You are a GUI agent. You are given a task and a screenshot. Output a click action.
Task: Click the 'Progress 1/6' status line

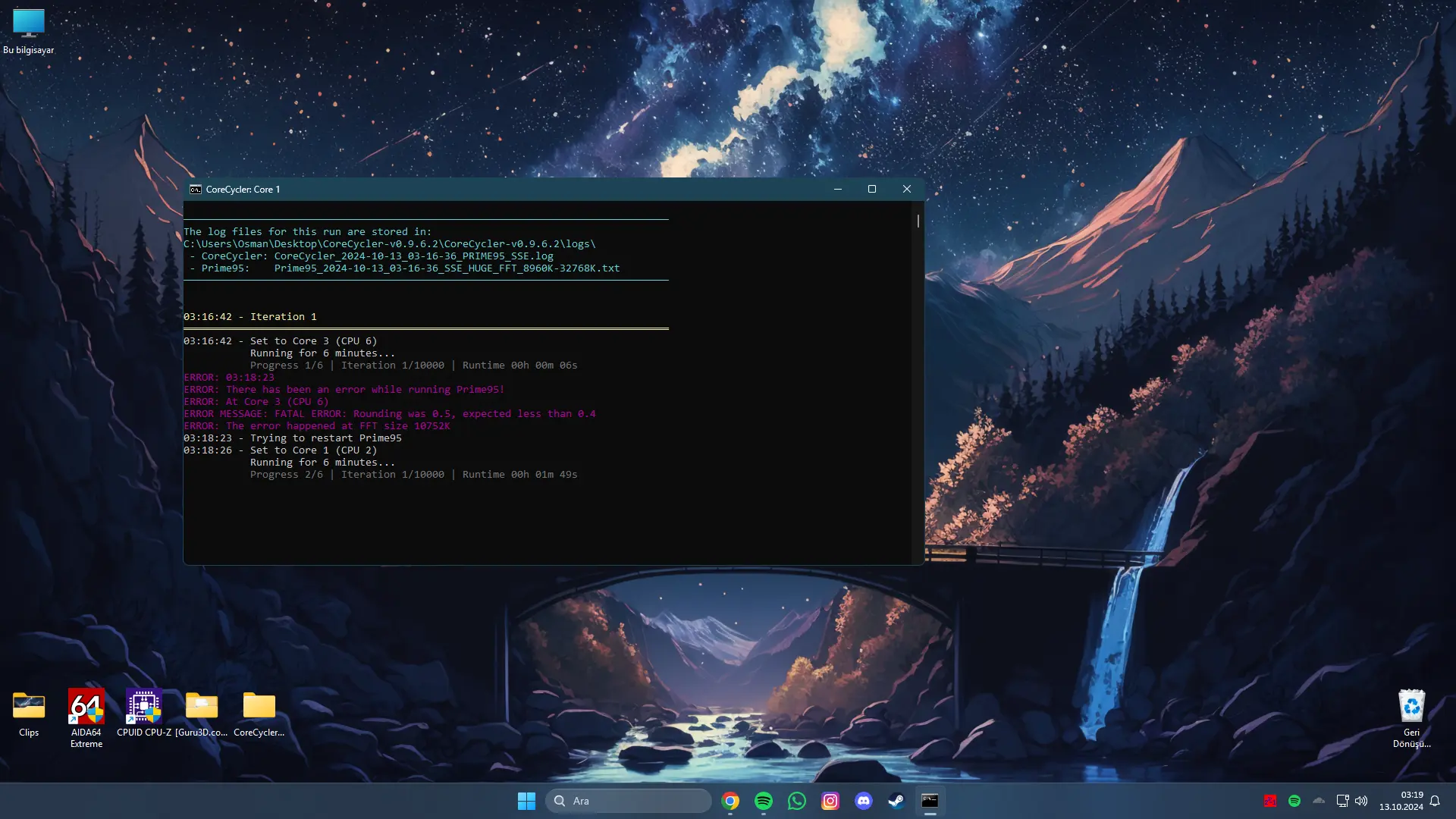(x=414, y=366)
